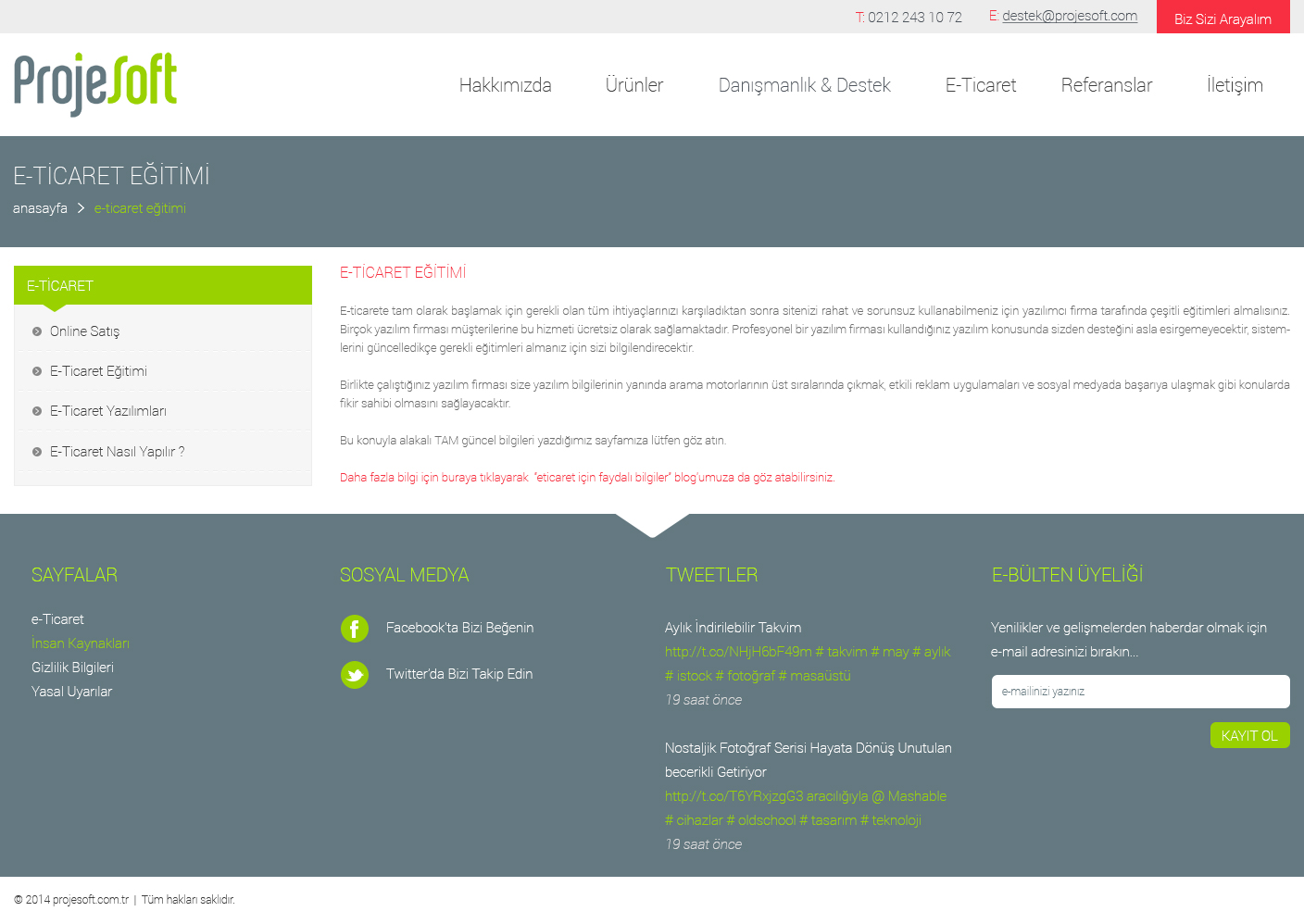This screenshot has height=924, width=1304.
Task: Open the İnsan Kaynakları footer link
Action: pos(81,643)
